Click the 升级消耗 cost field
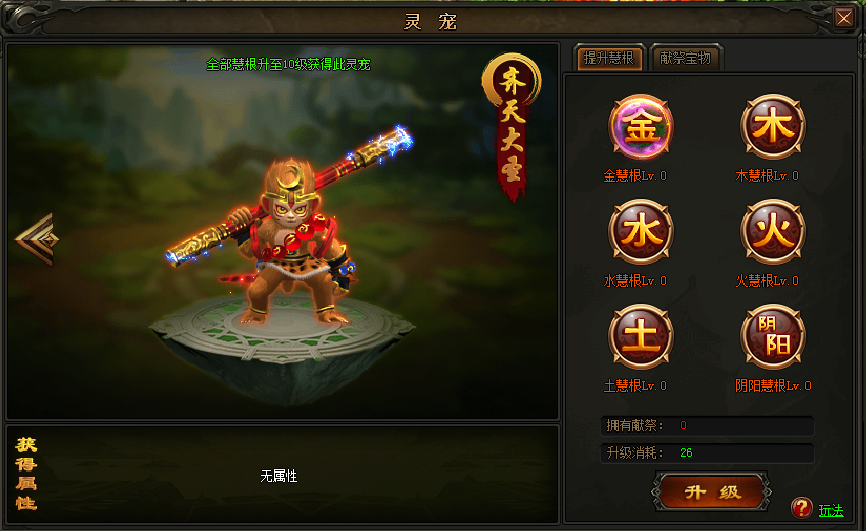 coord(707,453)
